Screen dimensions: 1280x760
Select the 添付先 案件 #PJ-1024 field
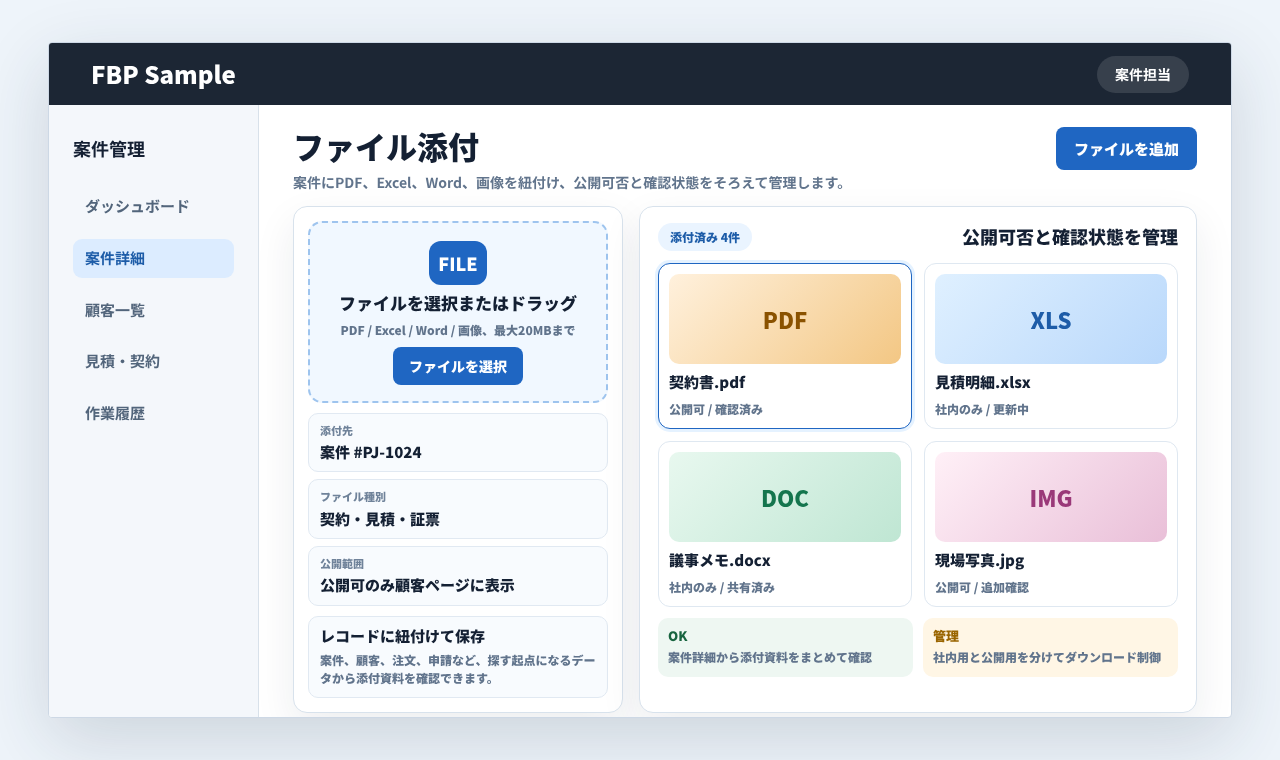(458, 442)
